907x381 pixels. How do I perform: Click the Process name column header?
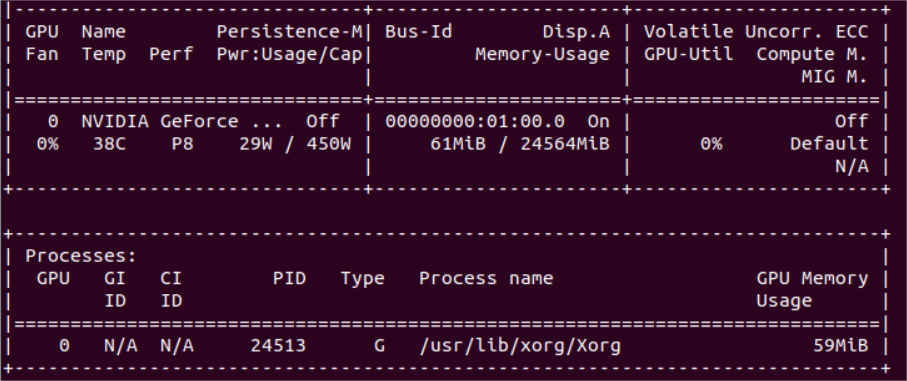(486, 278)
